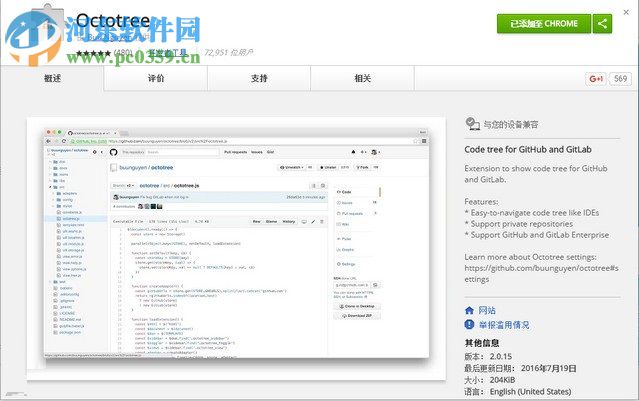Click the Easy-to-navigate code tree like IDEs line
The image size is (639, 401).
click(x=532, y=213)
